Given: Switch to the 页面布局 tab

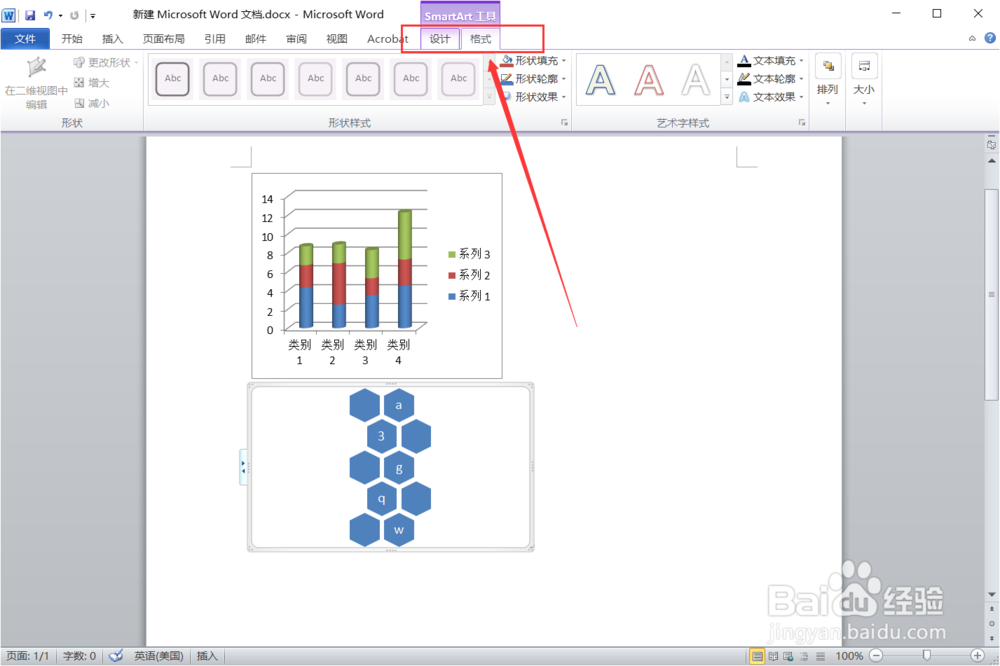Looking at the screenshot, I should point(164,38).
